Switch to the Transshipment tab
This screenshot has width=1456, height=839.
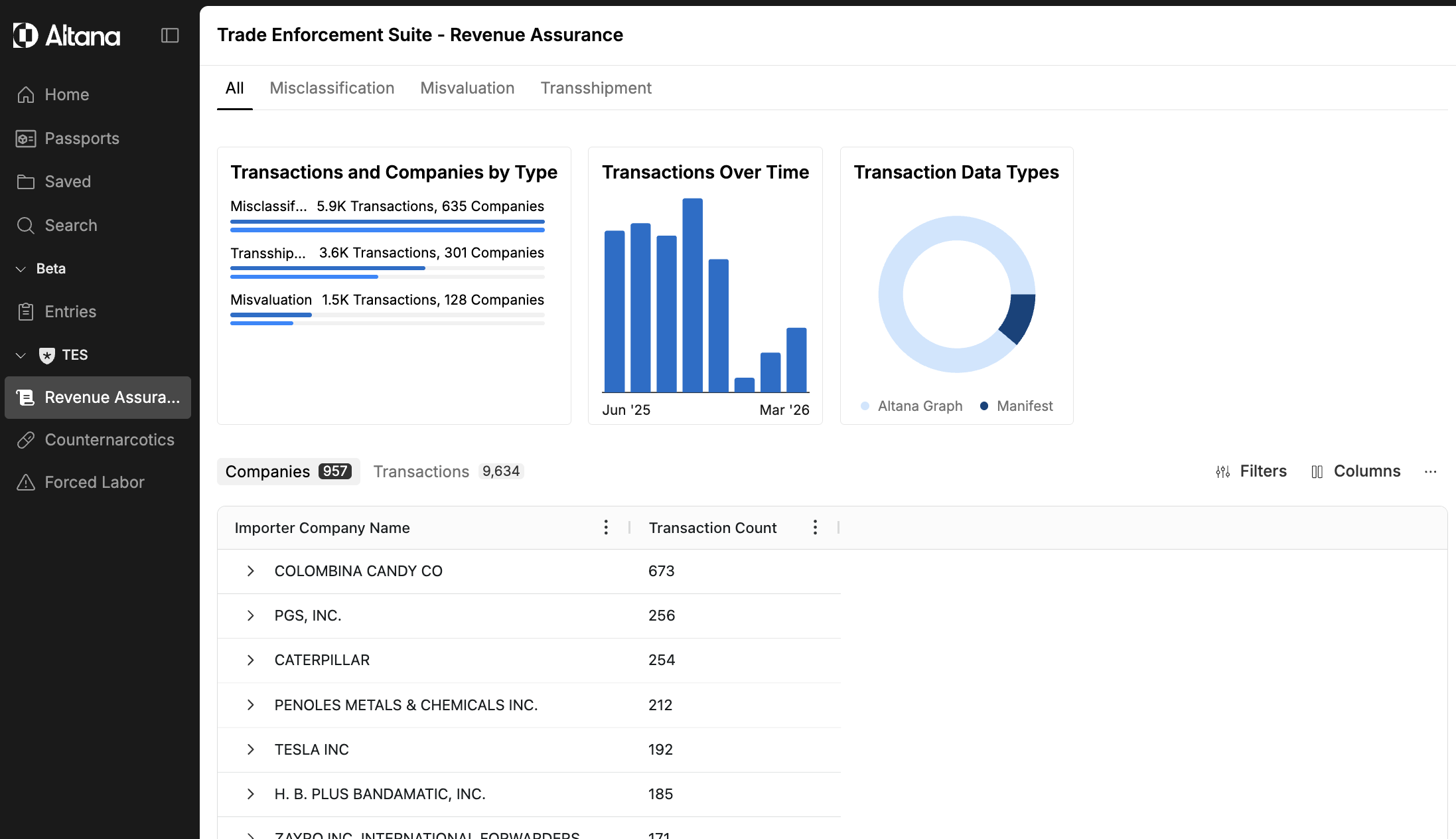596,88
